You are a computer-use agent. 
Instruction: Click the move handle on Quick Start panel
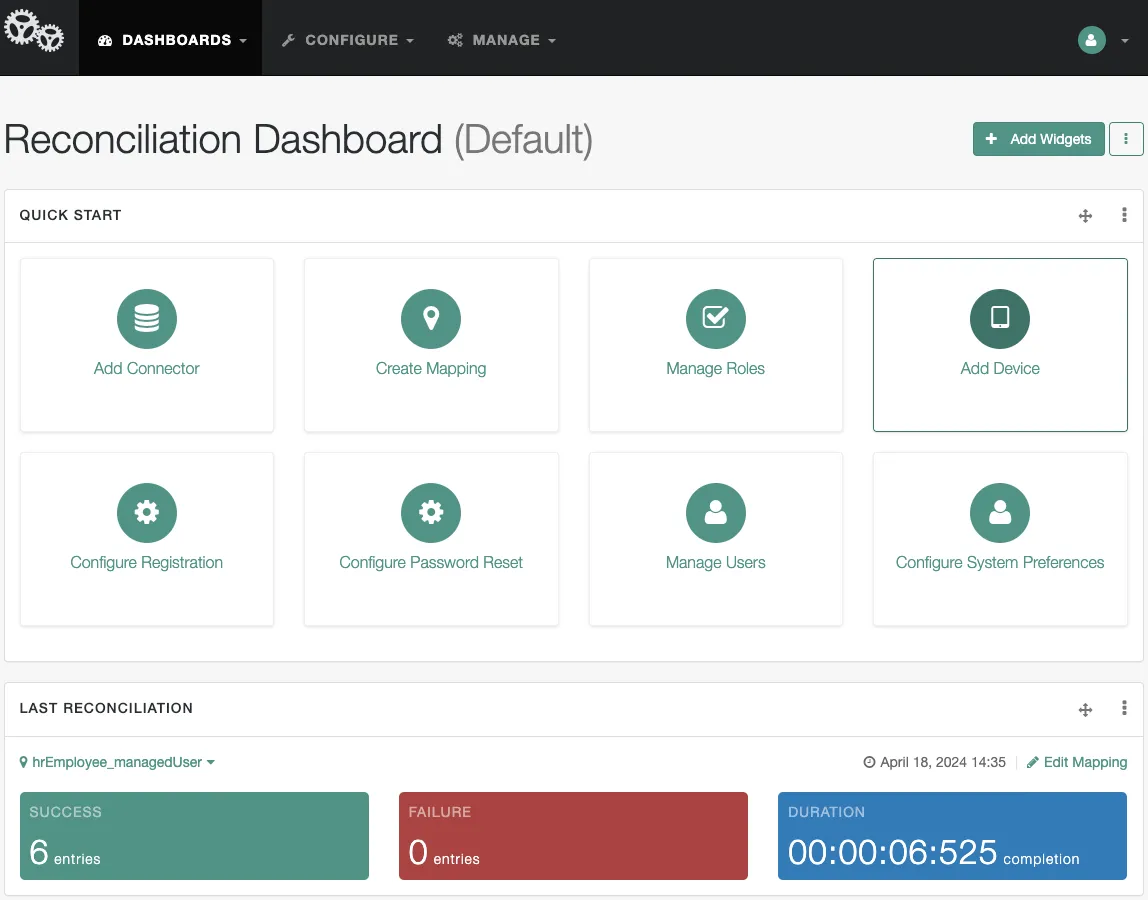tap(1085, 215)
